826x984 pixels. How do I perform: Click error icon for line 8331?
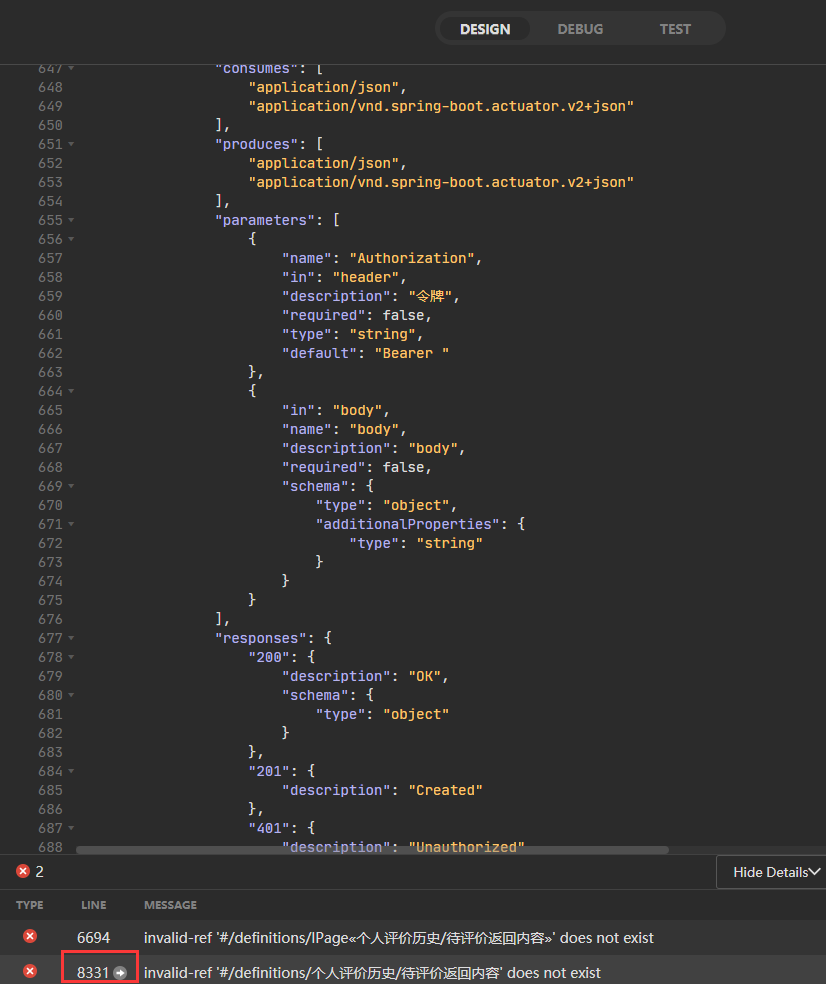point(30,971)
